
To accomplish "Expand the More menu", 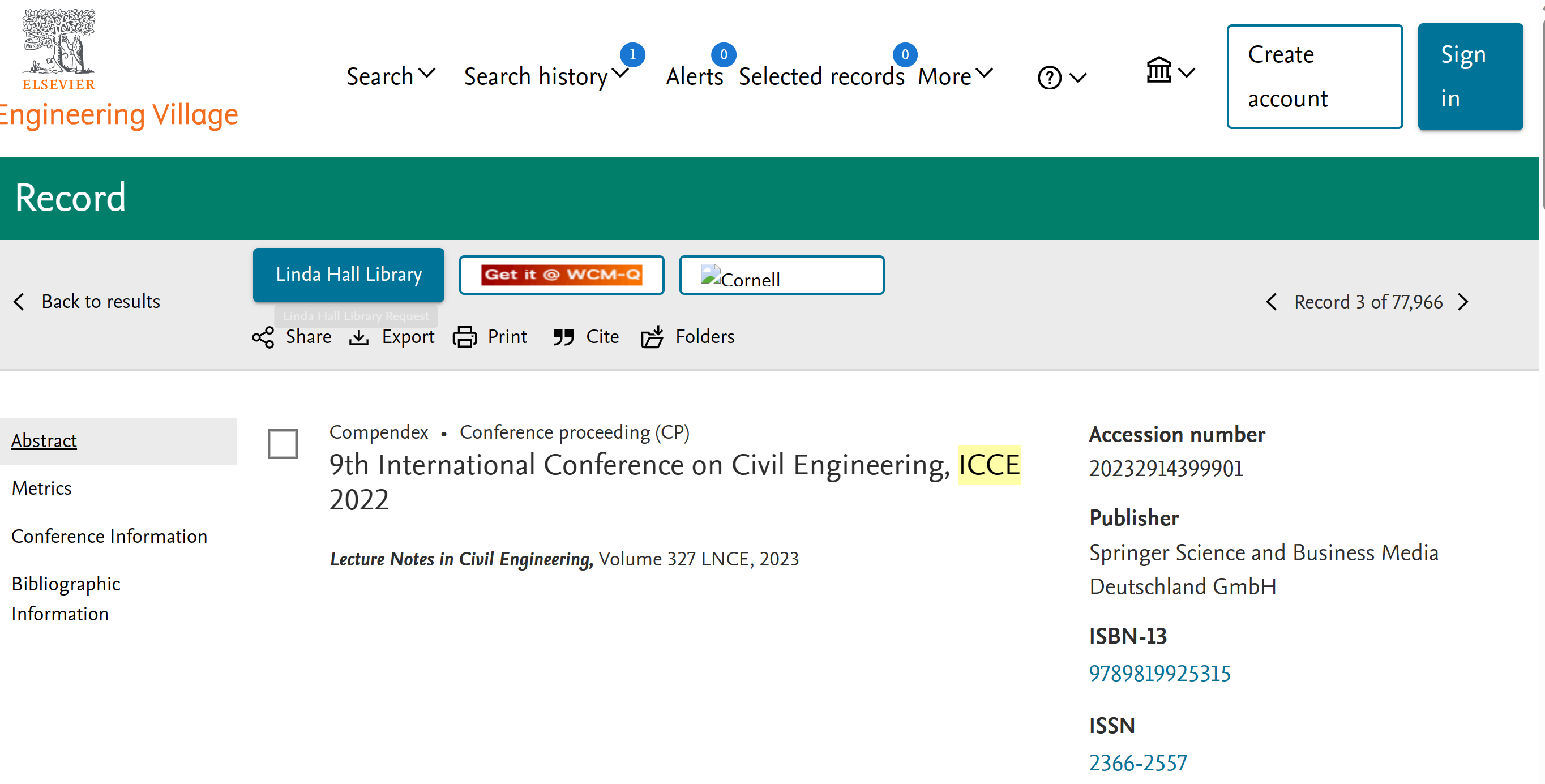I will 956,76.
